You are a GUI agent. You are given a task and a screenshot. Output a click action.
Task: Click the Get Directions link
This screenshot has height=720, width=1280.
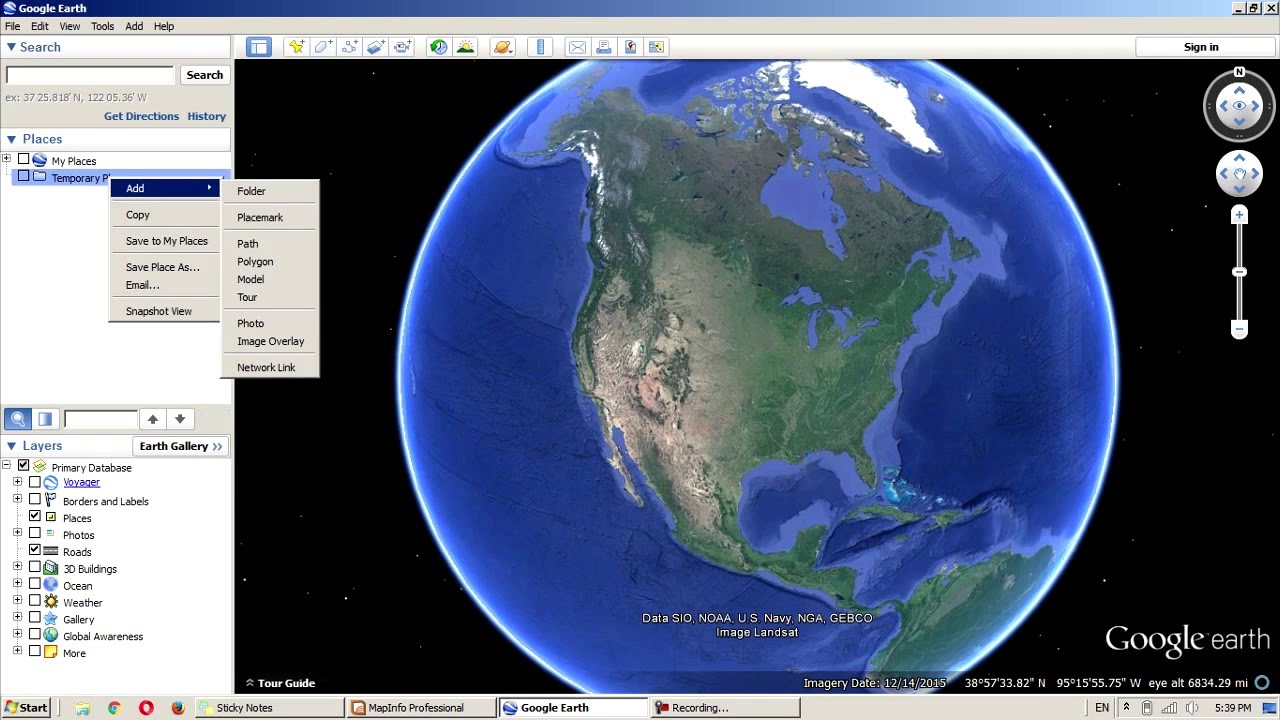pos(141,116)
